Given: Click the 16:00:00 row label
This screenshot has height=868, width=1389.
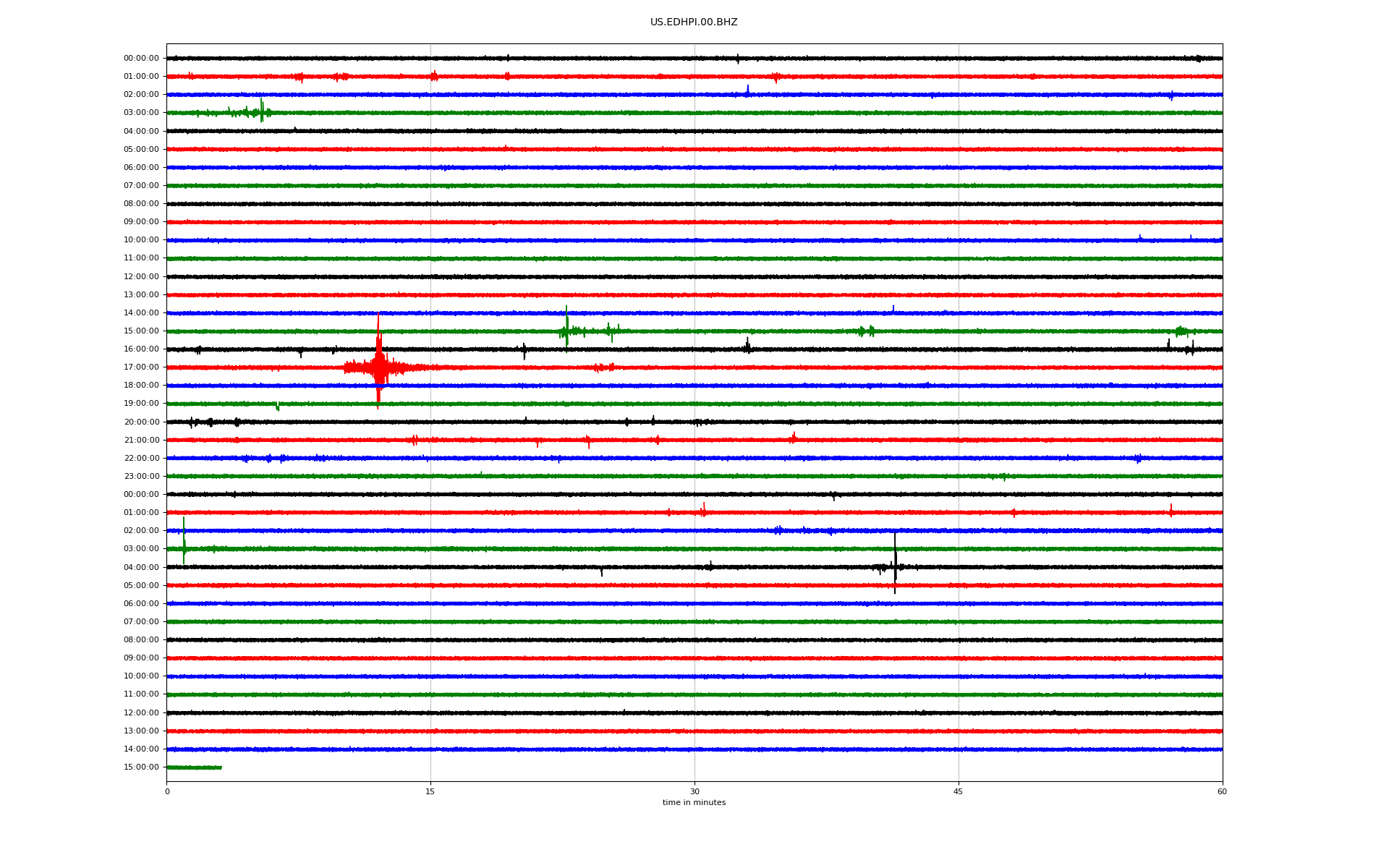Looking at the screenshot, I should pyautogui.click(x=141, y=349).
